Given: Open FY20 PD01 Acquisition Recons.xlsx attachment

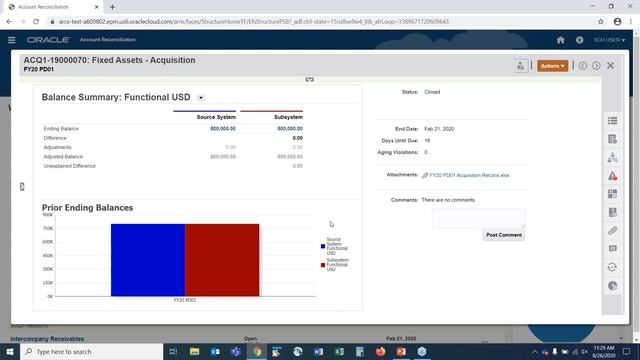Looking at the screenshot, I should pos(469,175).
